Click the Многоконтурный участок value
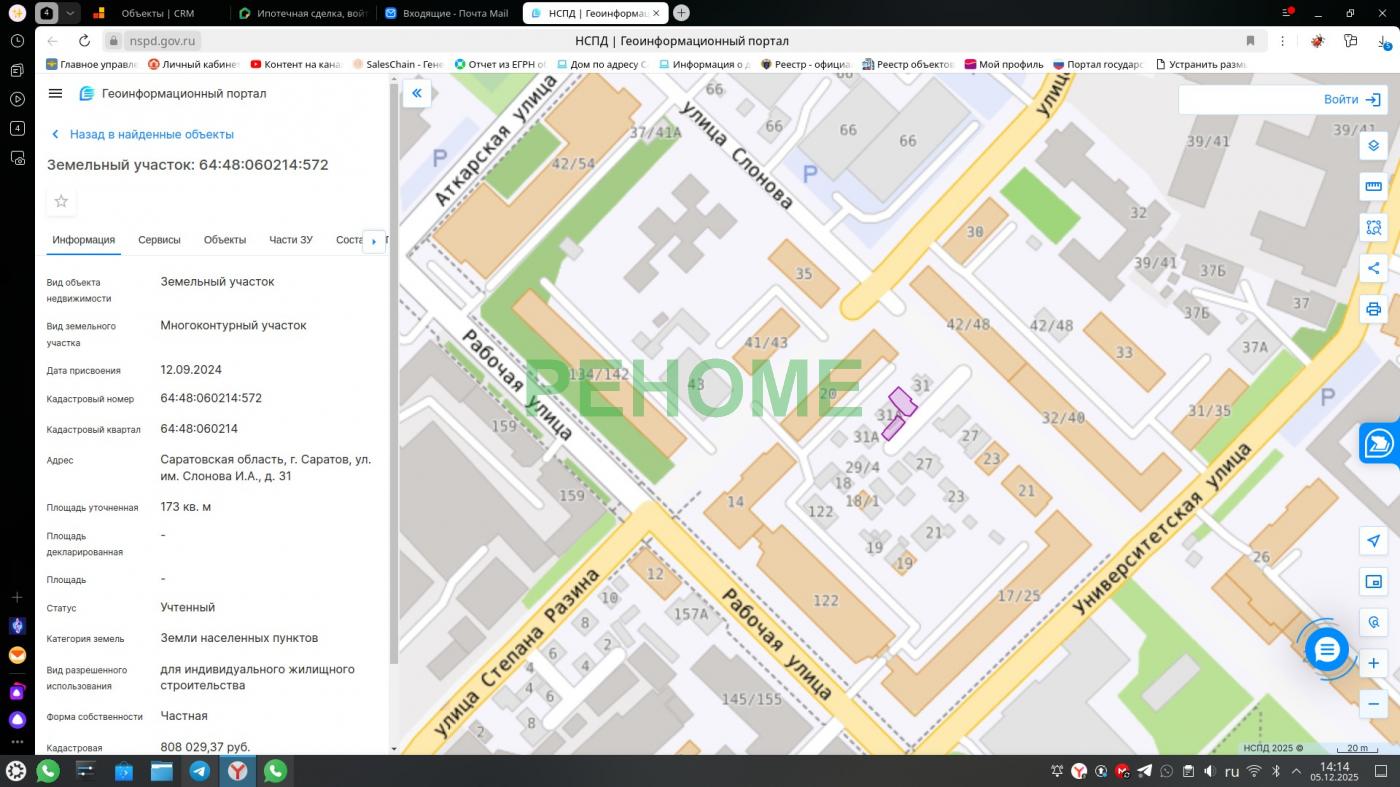Screen dimensions: 1400x787 click(233, 325)
